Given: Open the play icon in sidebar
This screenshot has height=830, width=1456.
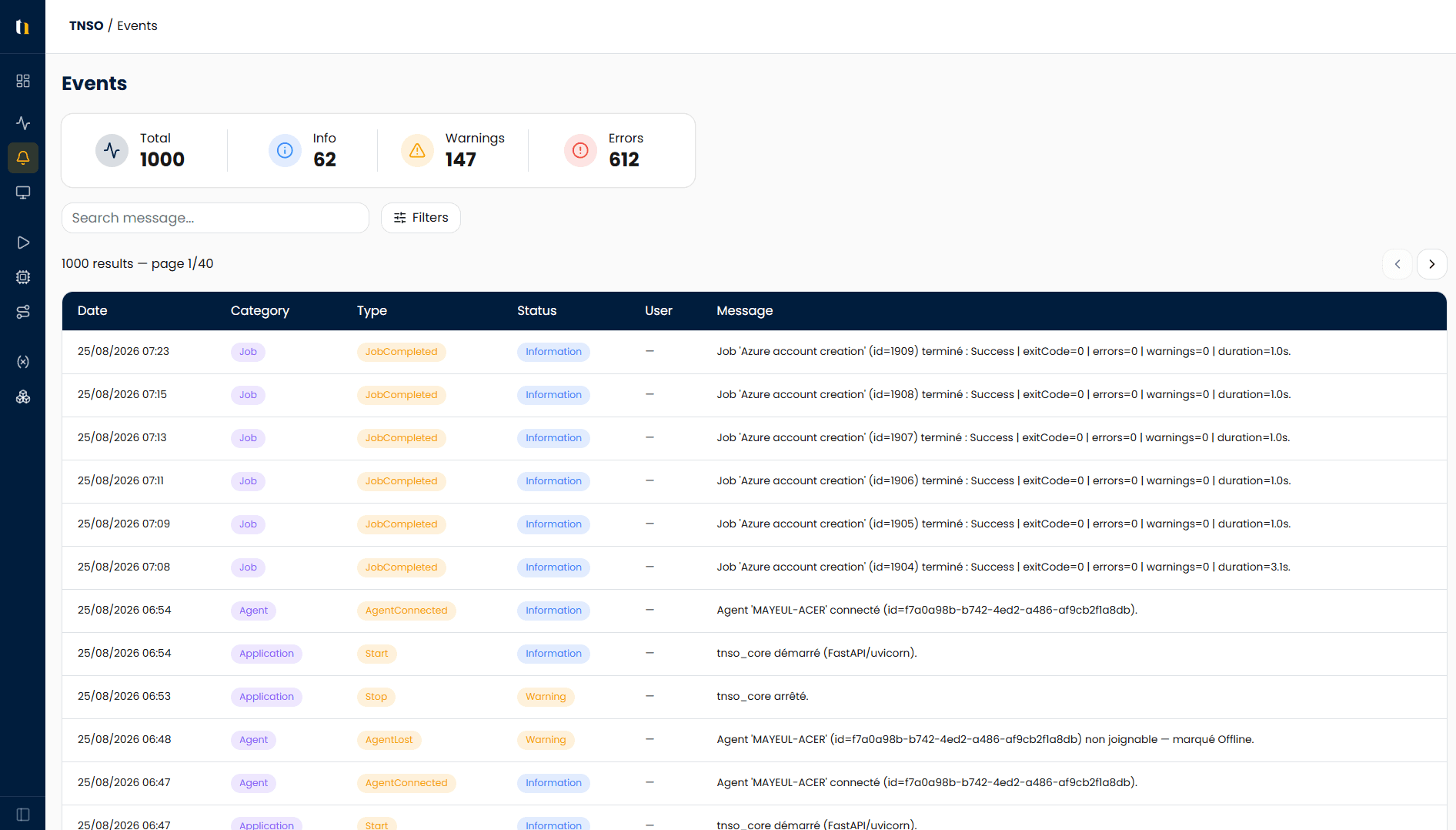Looking at the screenshot, I should 23,243.
